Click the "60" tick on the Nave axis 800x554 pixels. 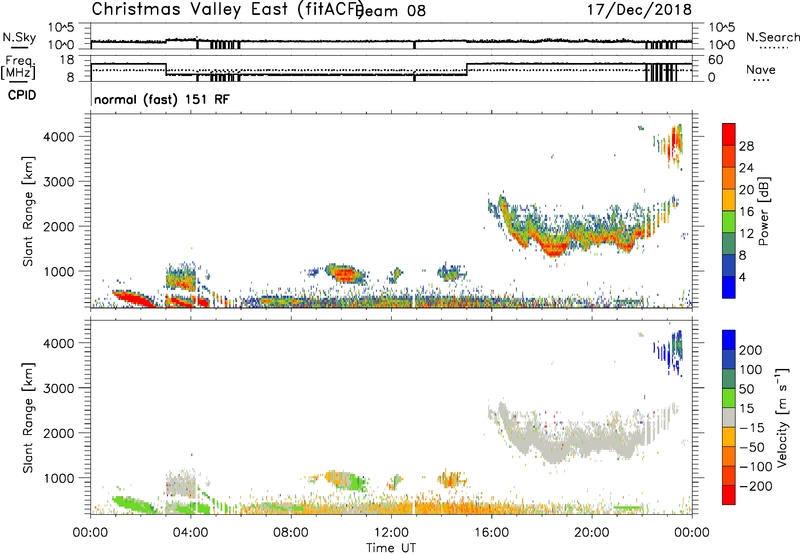pos(716,60)
